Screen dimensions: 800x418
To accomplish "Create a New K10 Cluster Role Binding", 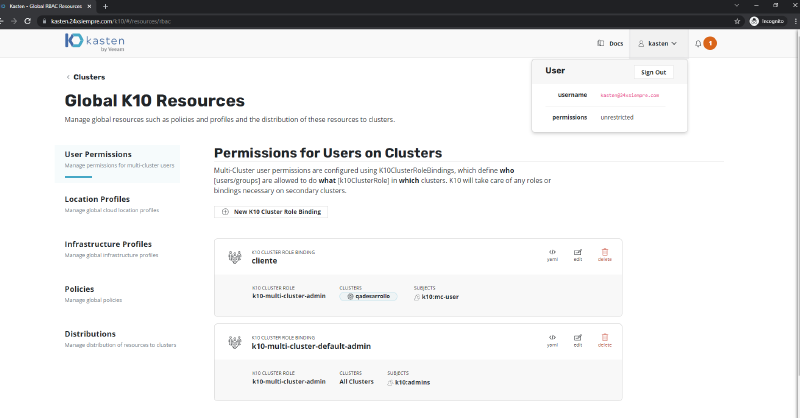I will tap(271, 212).
